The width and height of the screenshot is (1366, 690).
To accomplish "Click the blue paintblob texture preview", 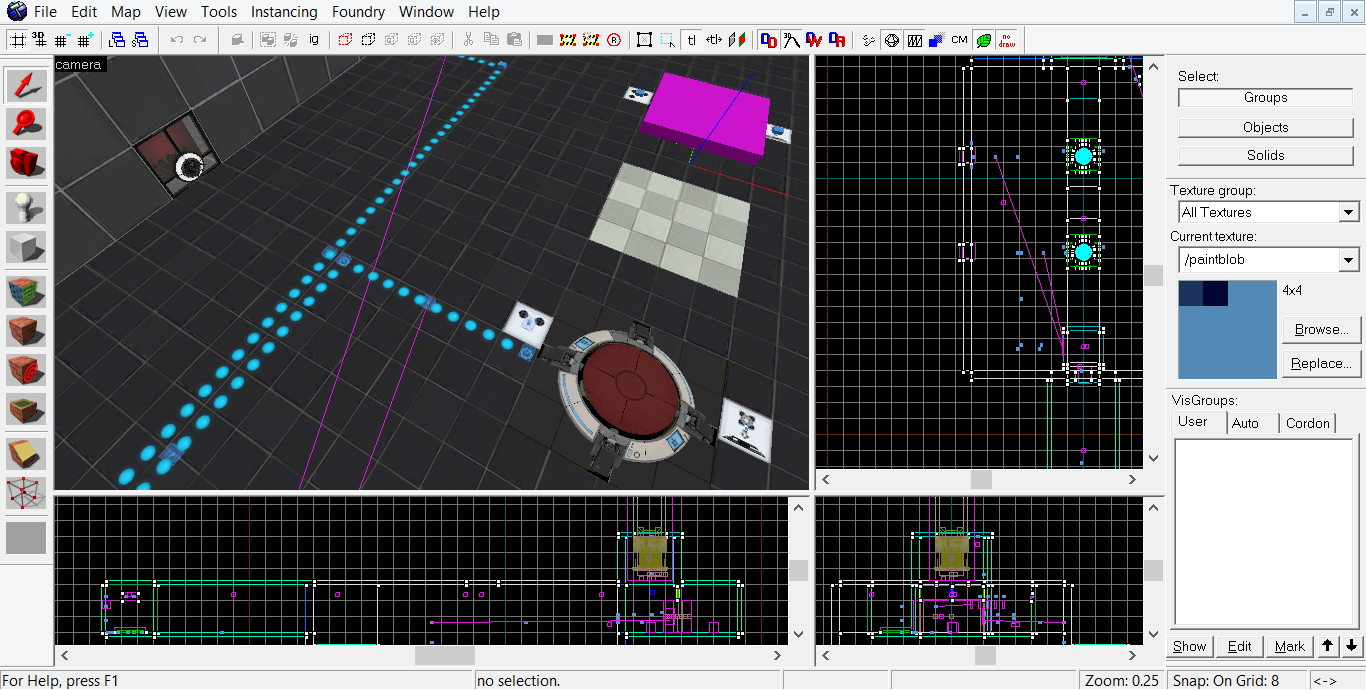I will (1228, 330).
